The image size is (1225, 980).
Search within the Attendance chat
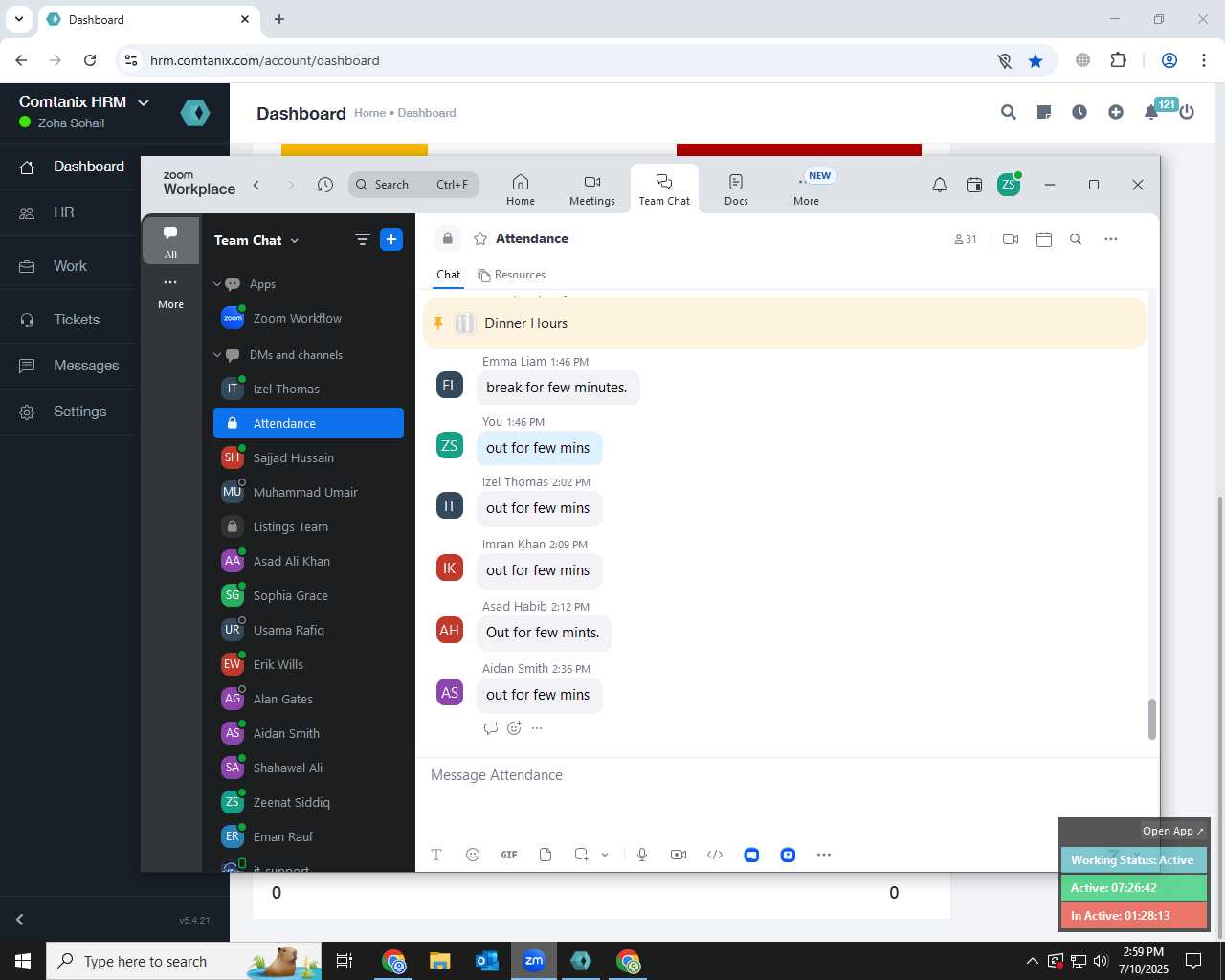[x=1076, y=239]
